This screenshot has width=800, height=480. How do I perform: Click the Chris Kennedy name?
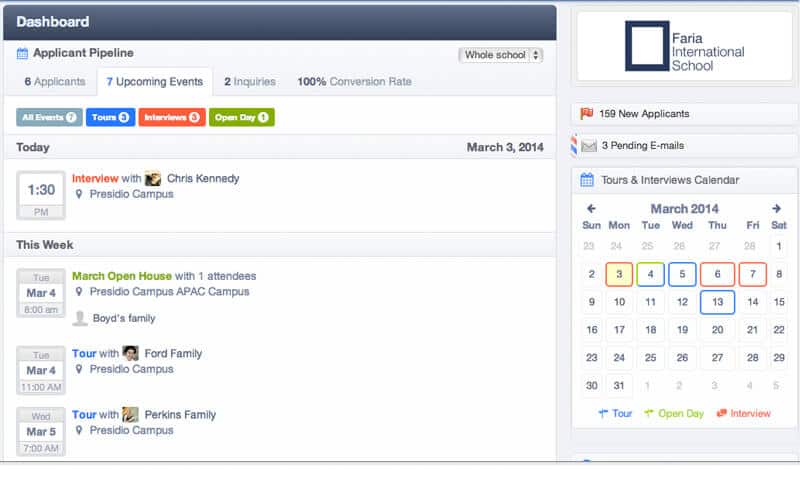[203, 179]
